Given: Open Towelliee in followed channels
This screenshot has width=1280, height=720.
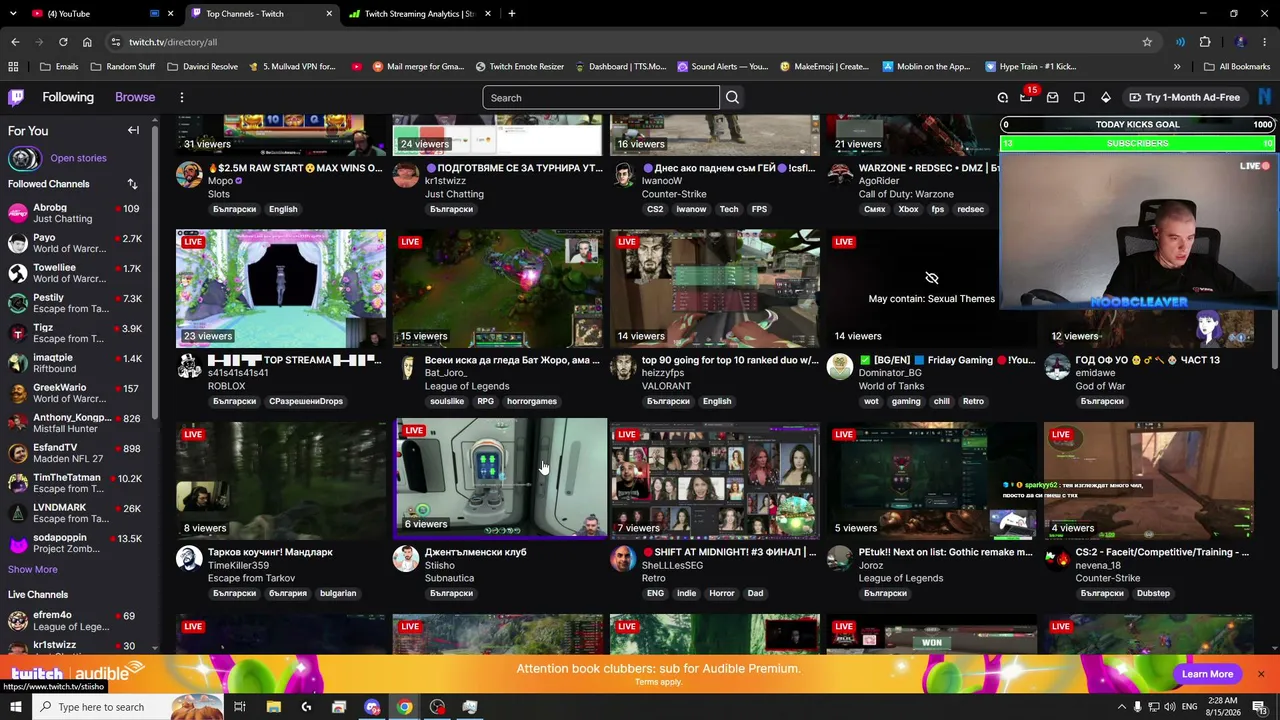Looking at the screenshot, I should pyautogui.click(x=75, y=273).
